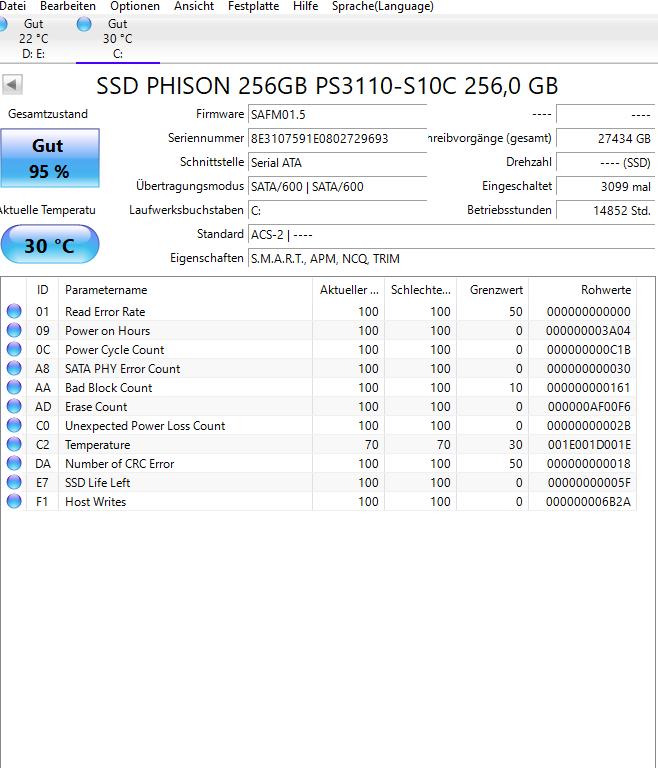Click status orb for Temperature row
This screenshot has height=768, width=658.
(14, 444)
